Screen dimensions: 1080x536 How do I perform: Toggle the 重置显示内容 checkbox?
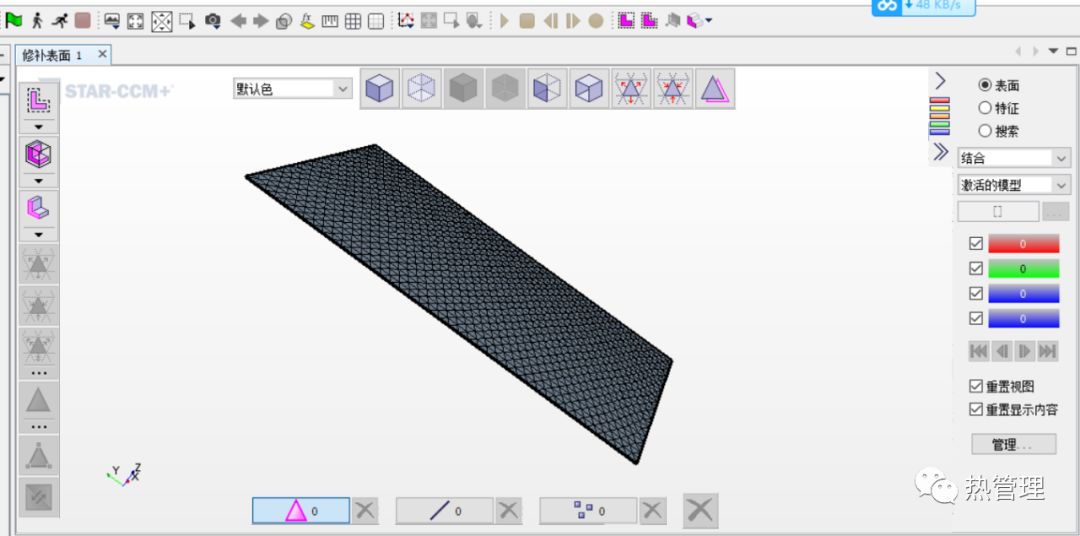(x=975, y=409)
